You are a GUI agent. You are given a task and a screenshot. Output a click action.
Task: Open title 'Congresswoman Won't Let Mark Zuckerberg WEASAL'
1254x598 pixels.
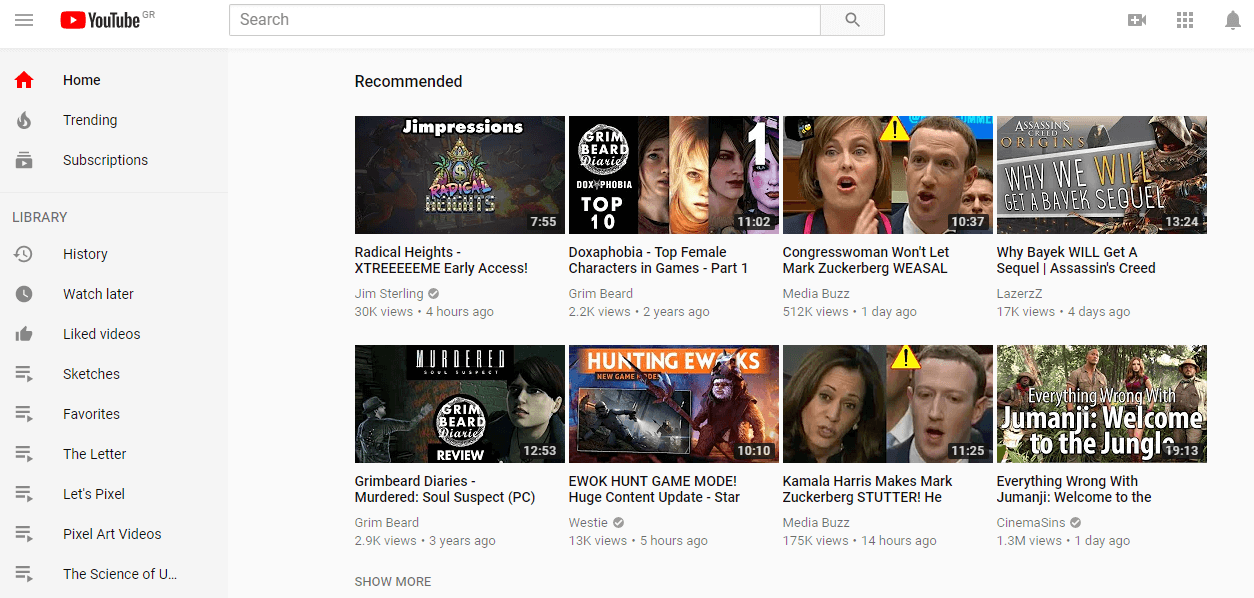click(866, 260)
